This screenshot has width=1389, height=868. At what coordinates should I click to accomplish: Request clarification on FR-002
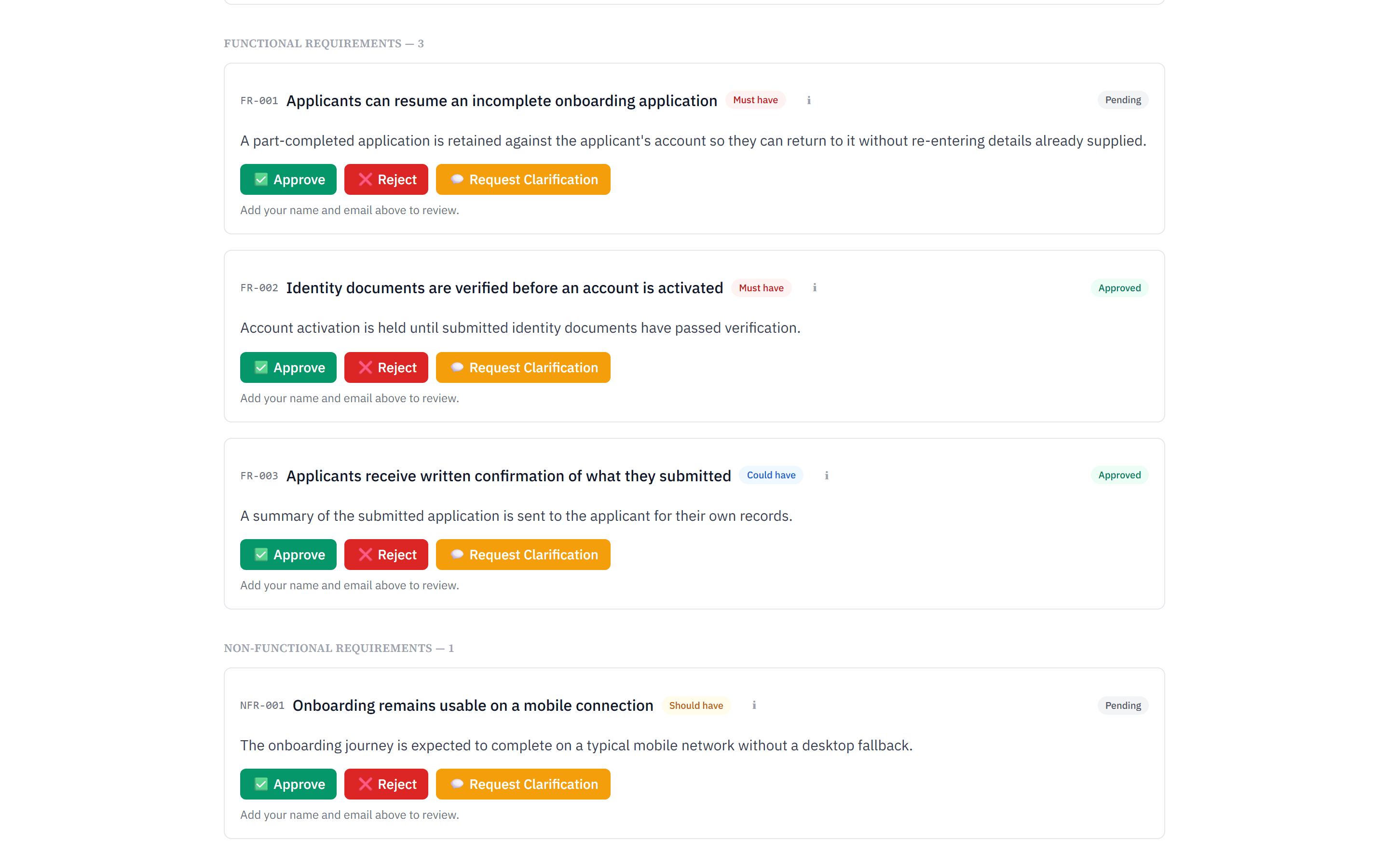pos(523,367)
